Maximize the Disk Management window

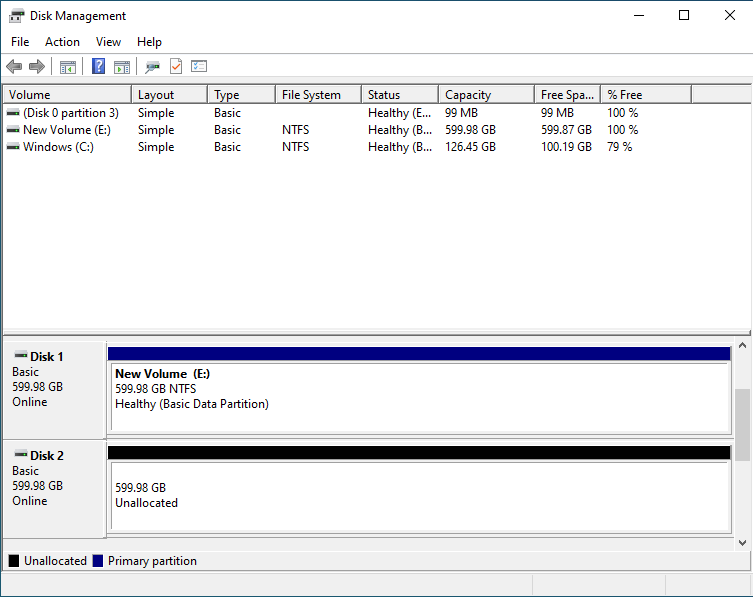684,15
